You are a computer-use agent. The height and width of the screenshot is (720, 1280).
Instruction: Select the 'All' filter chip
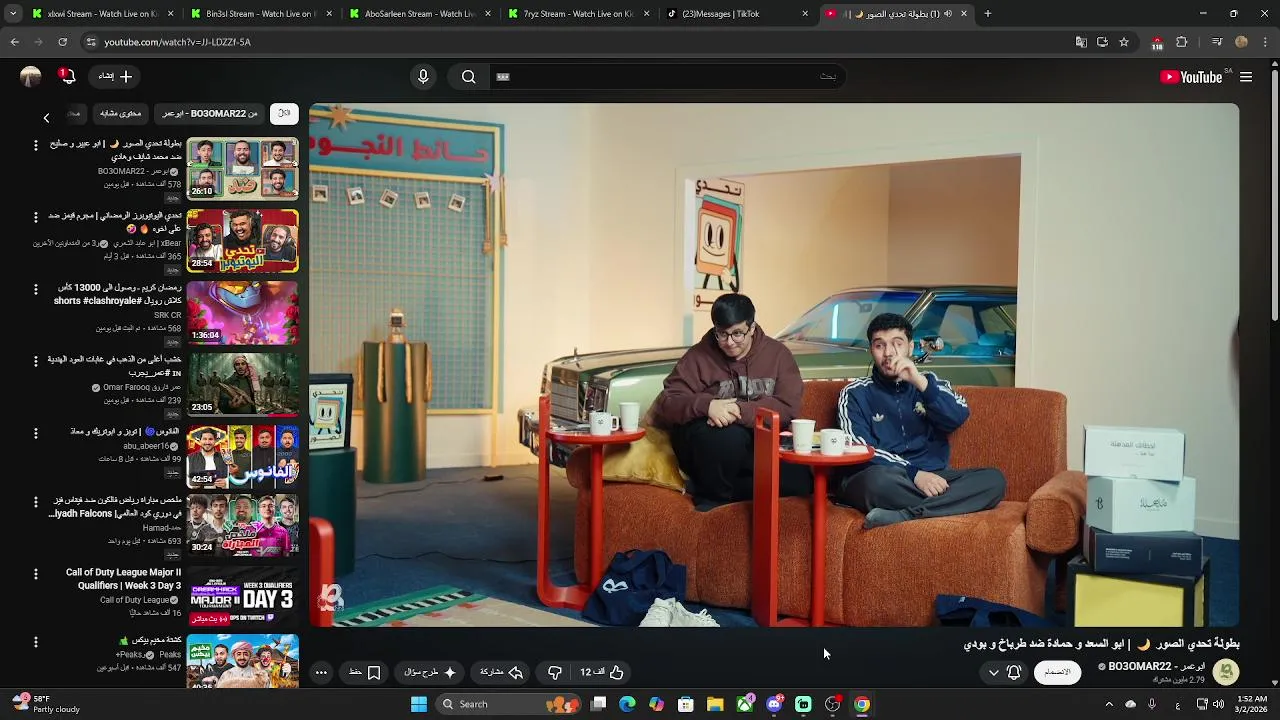[284, 113]
